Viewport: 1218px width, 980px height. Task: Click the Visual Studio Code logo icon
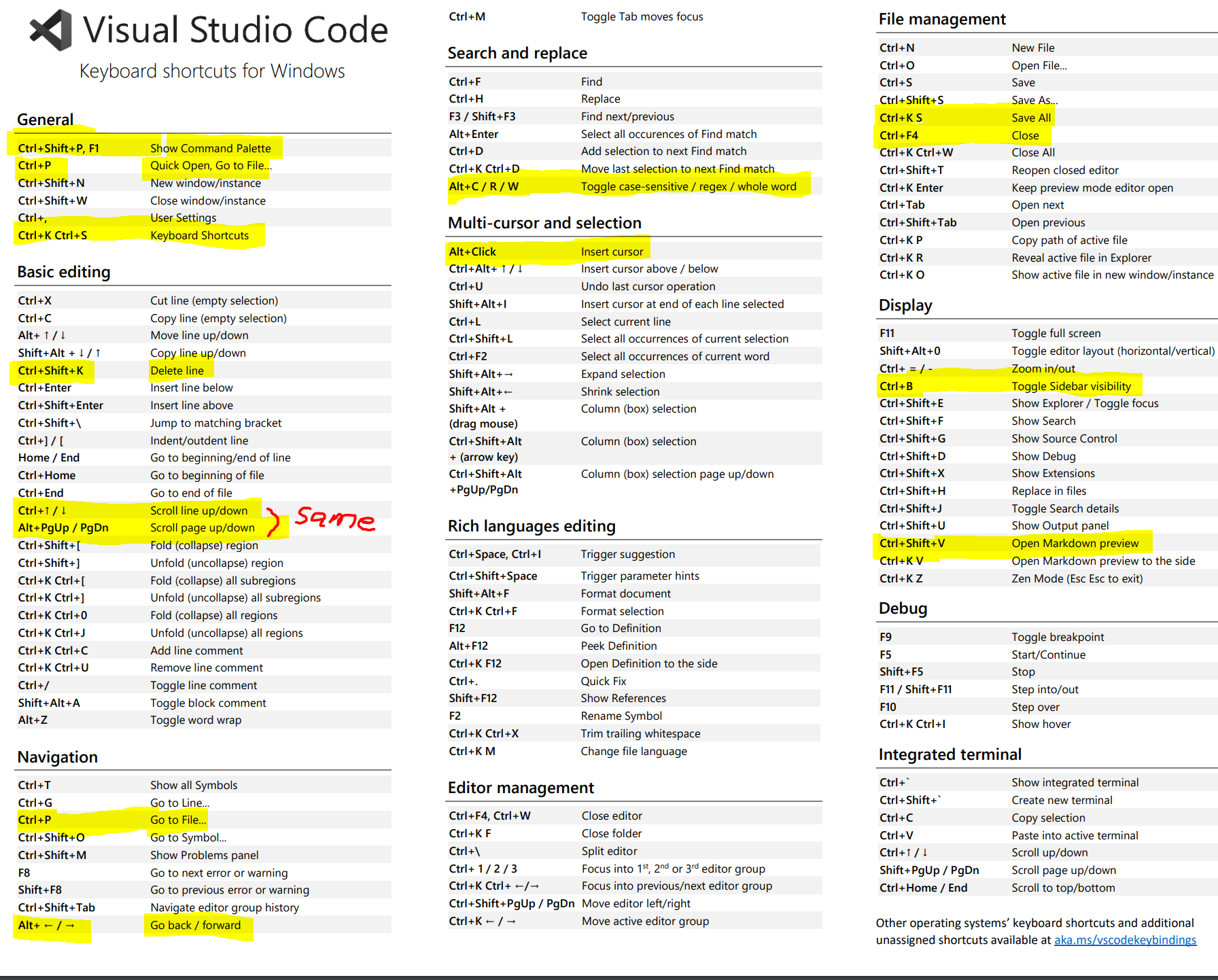(51, 30)
